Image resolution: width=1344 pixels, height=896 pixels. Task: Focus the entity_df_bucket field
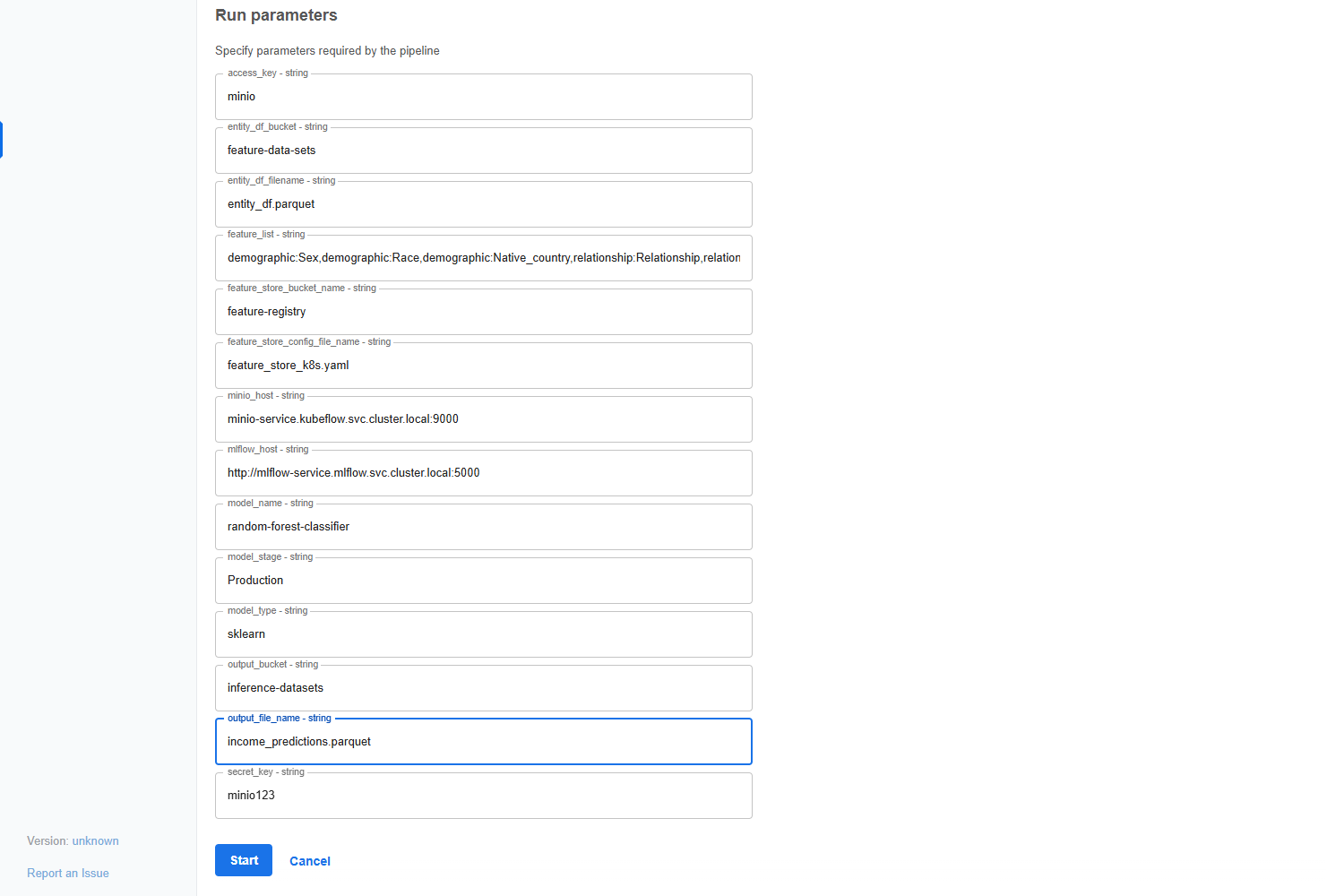point(484,151)
